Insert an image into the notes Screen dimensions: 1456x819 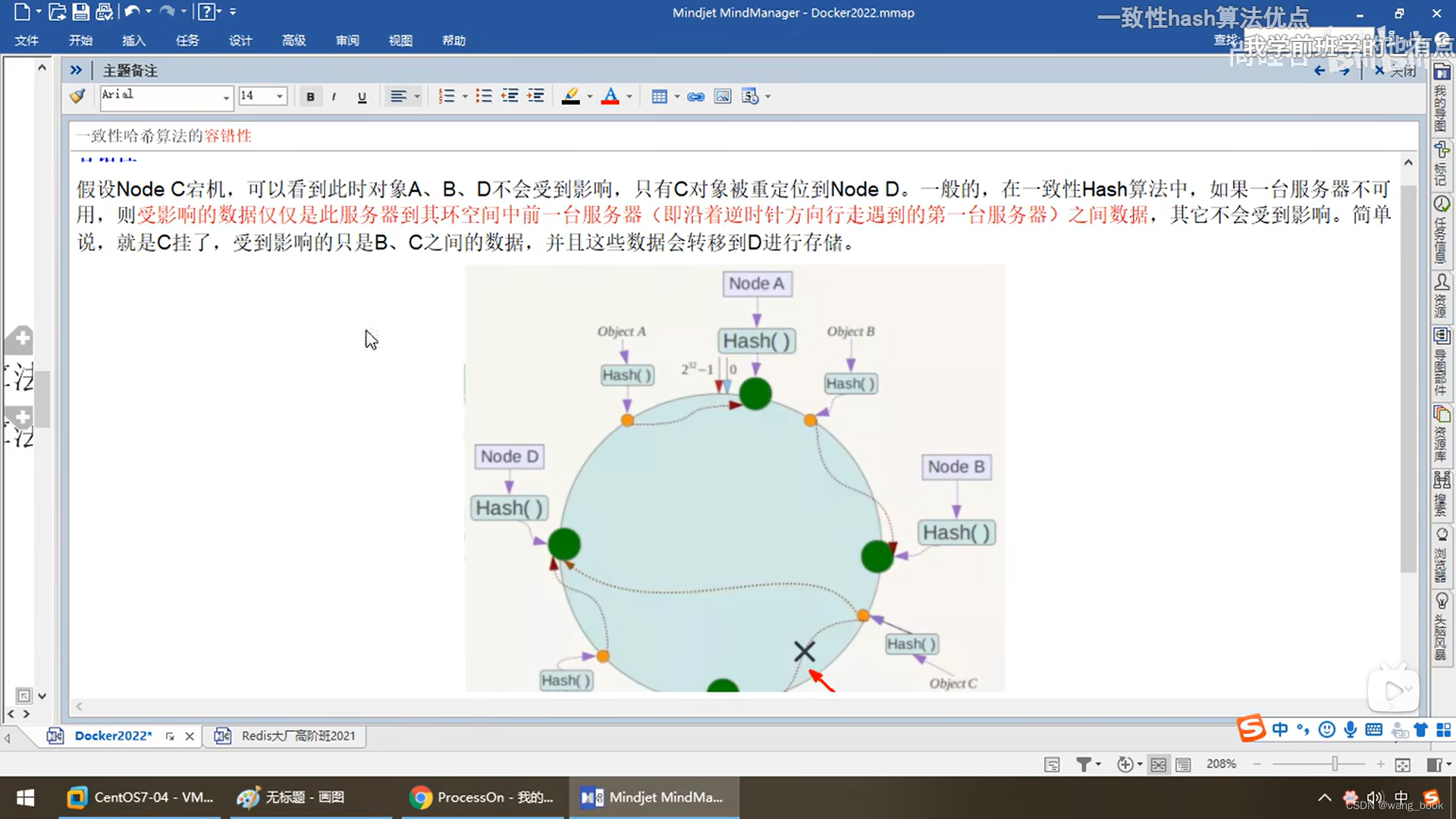coord(721,96)
